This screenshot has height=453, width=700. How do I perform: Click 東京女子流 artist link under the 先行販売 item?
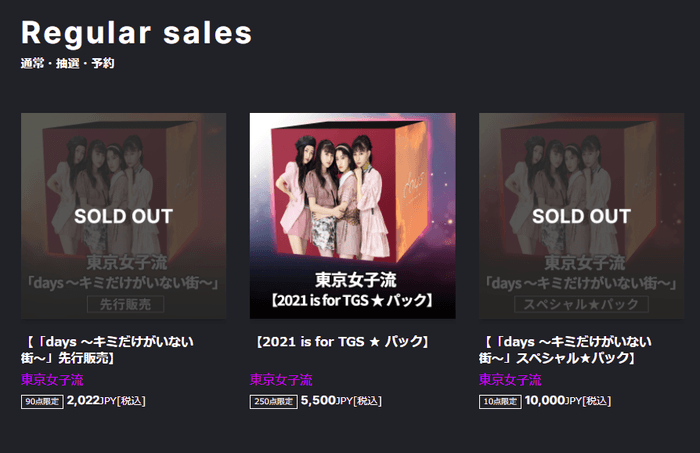[52, 380]
